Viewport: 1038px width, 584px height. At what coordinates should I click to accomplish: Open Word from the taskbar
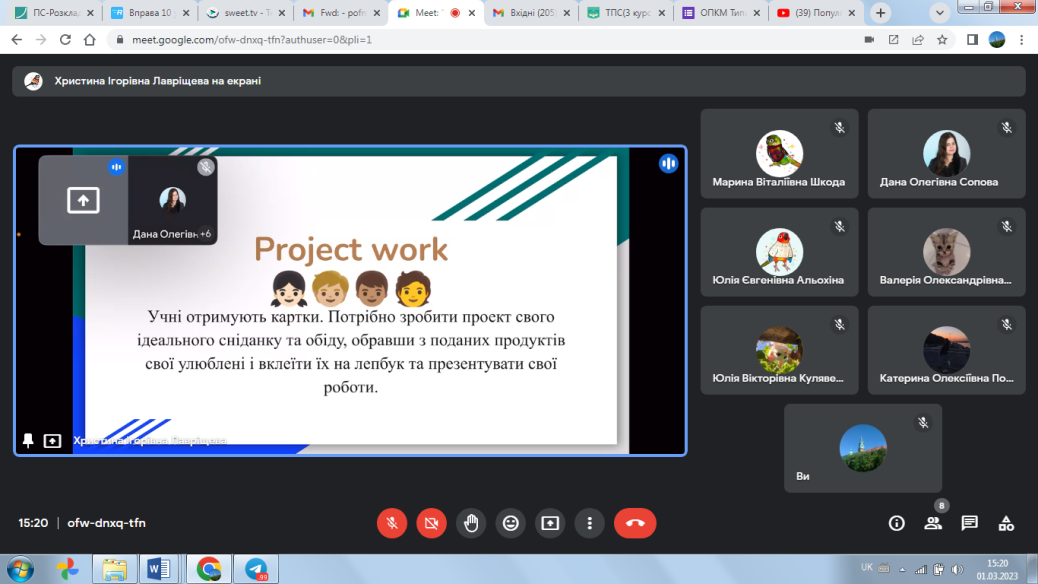159,569
